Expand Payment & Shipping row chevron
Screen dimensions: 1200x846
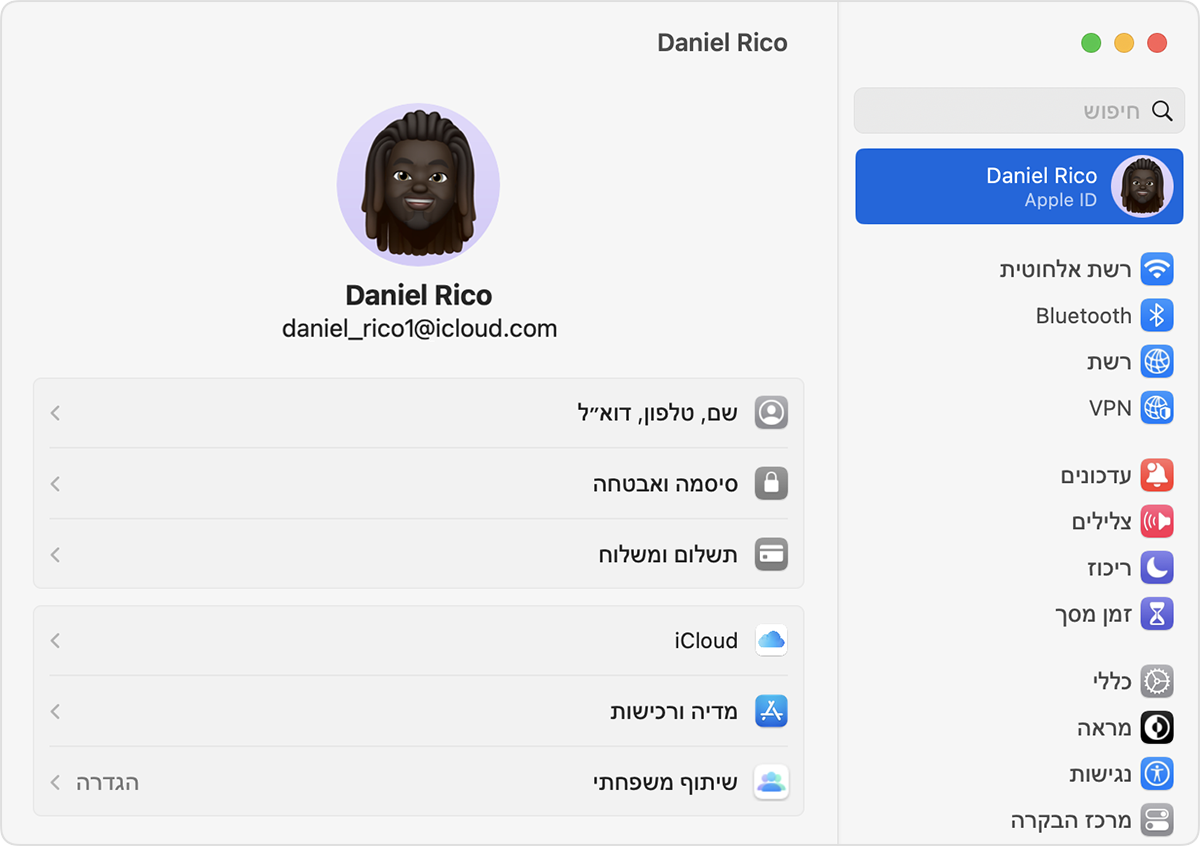point(56,554)
